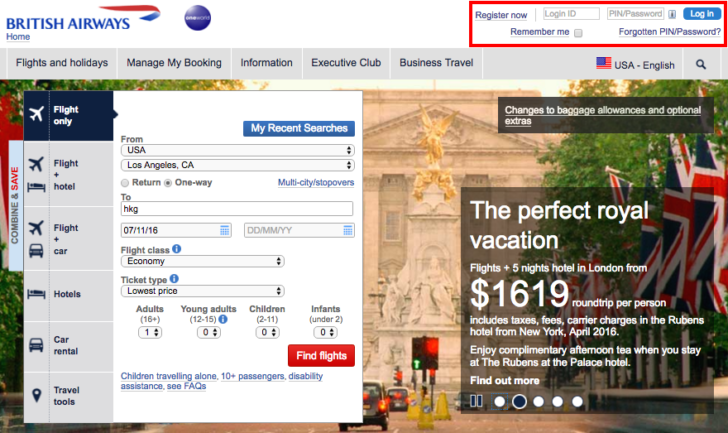The width and height of the screenshot is (728, 433).
Task: Open the Information menu
Action: [266, 63]
